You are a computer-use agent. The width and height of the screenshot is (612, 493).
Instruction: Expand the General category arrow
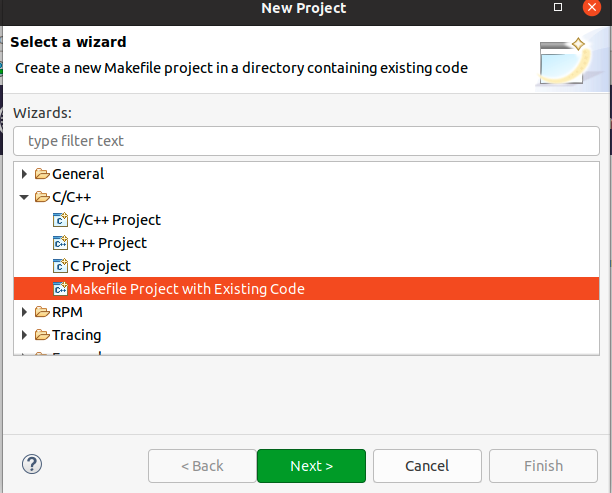pos(25,174)
